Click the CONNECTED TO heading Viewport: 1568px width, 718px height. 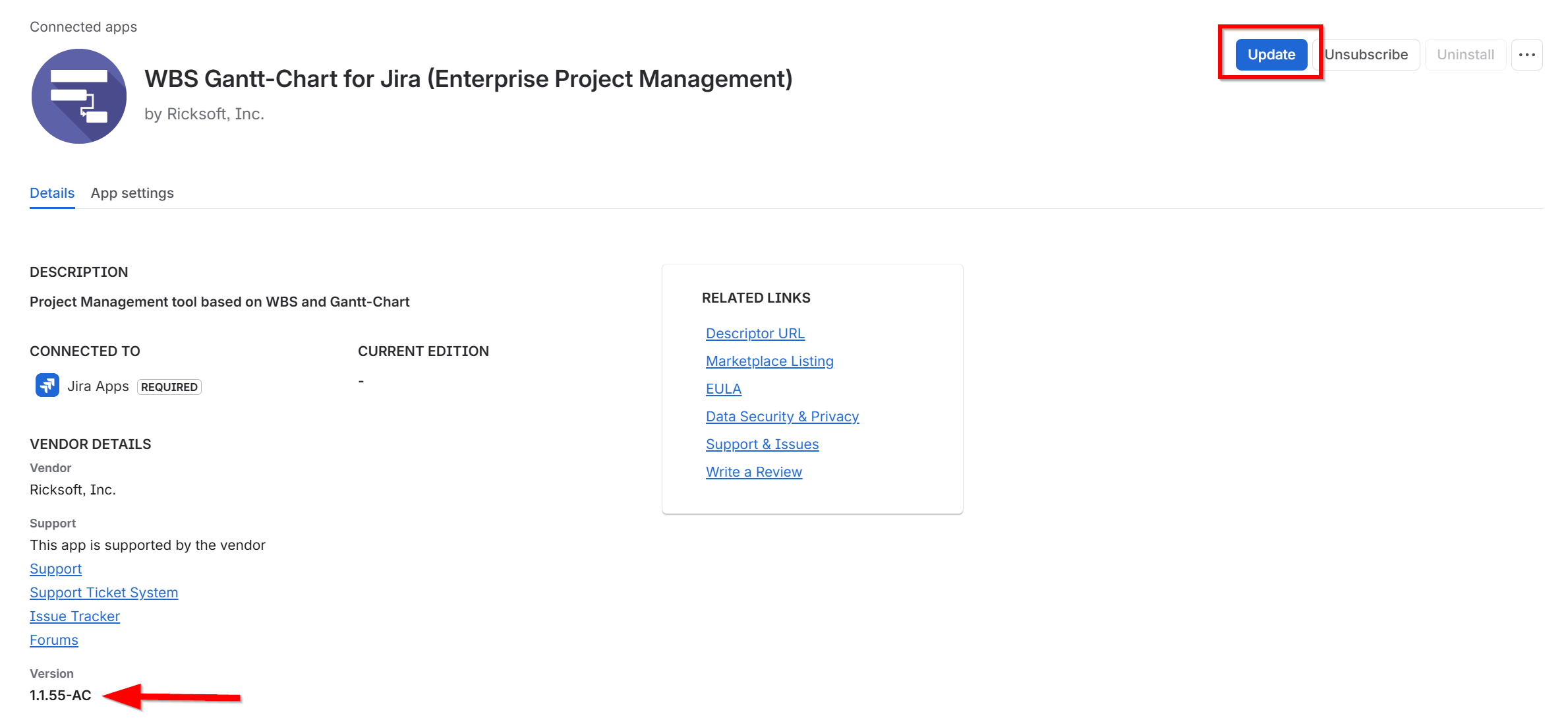[85, 351]
